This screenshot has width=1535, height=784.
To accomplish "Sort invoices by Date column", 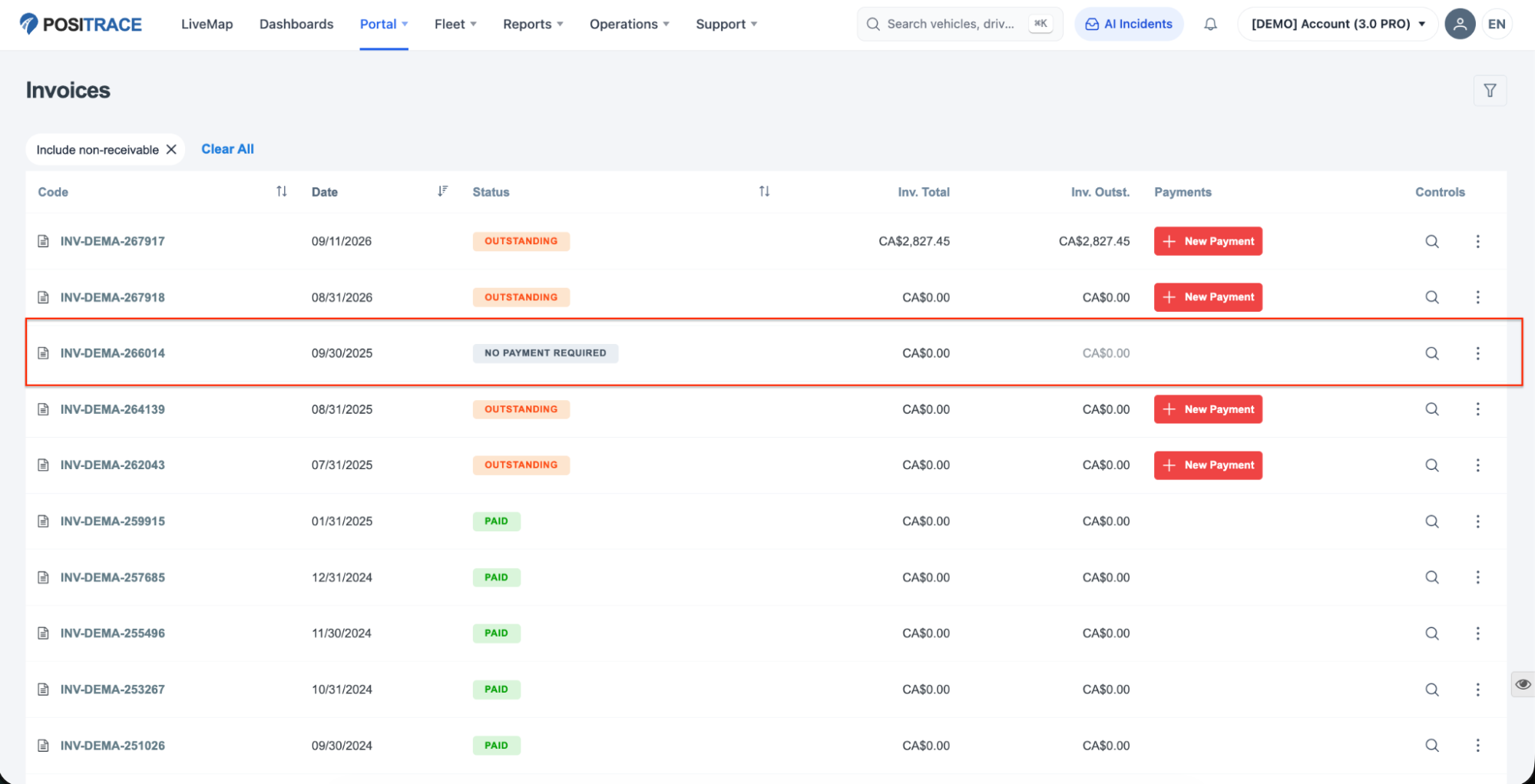I will pos(442,191).
